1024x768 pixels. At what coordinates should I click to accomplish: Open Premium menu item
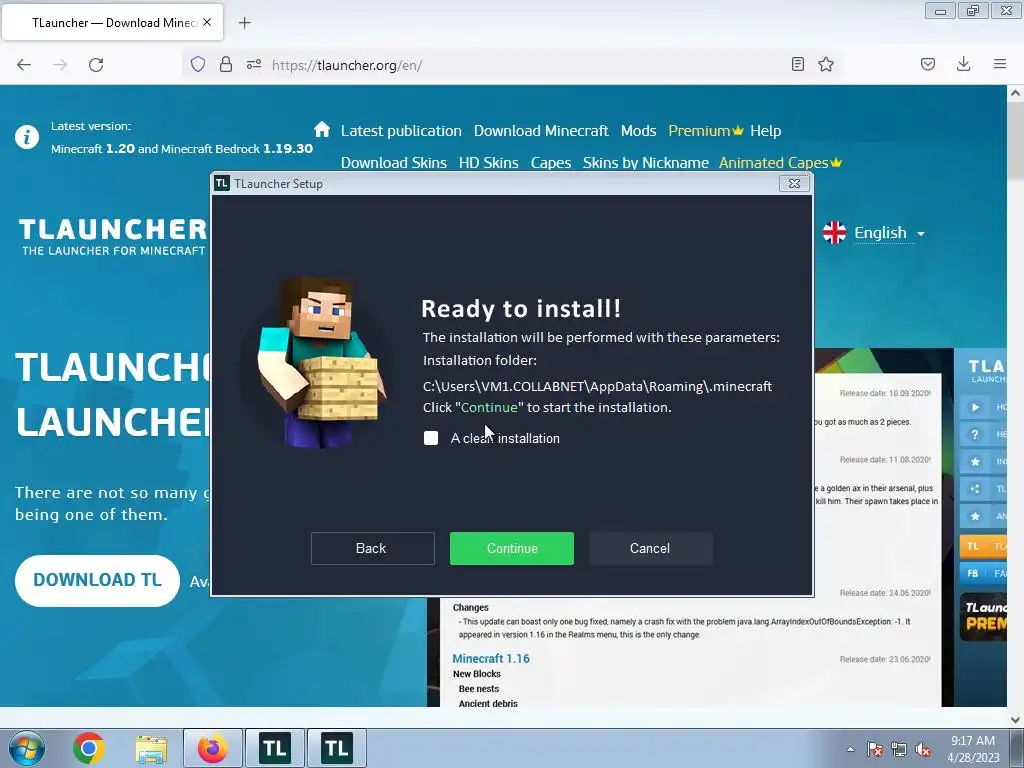pos(705,131)
